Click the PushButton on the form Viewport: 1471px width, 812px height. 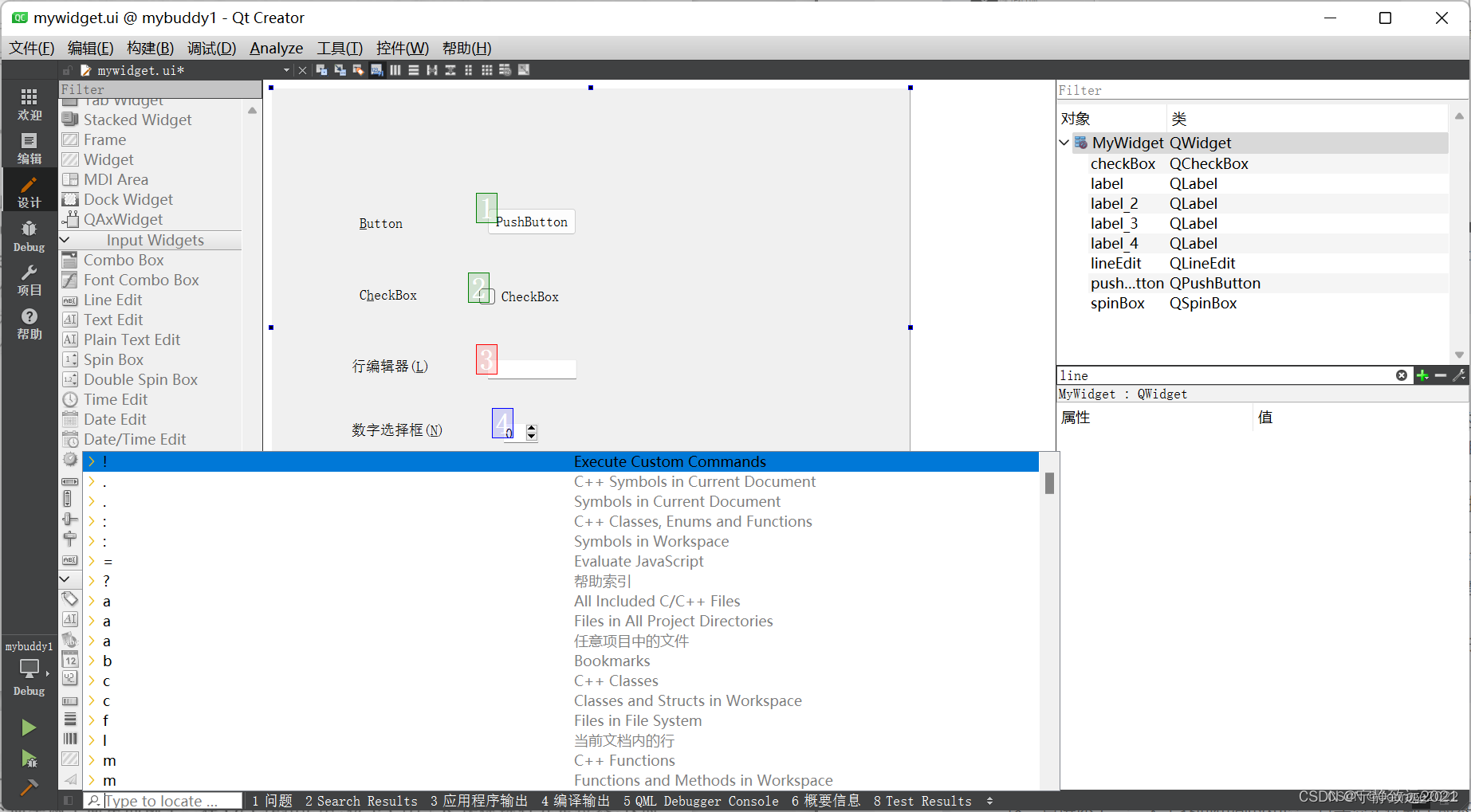(532, 222)
